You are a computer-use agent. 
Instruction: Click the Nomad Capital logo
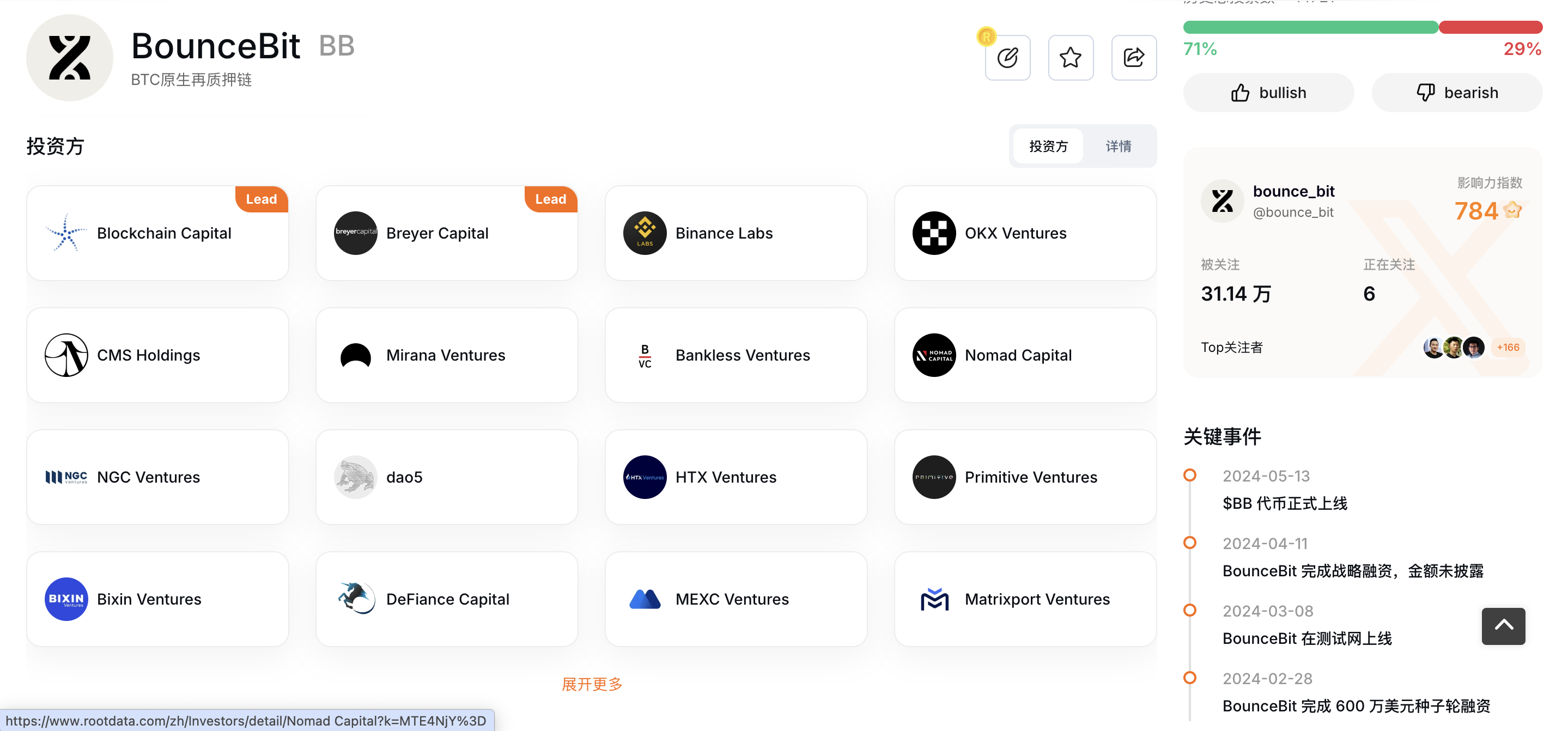tap(934, 355)
